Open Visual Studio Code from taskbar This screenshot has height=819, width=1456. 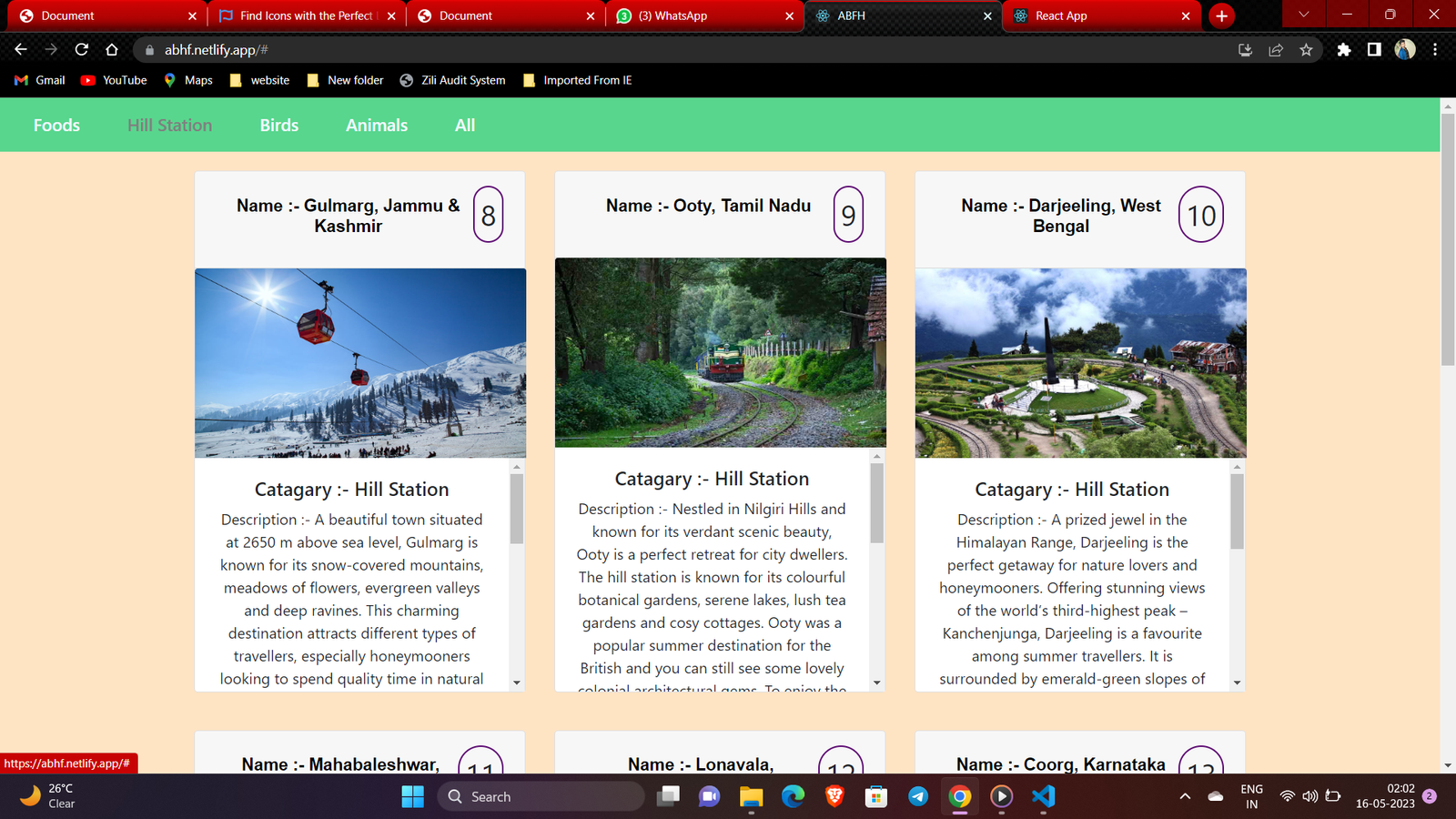1044,796
